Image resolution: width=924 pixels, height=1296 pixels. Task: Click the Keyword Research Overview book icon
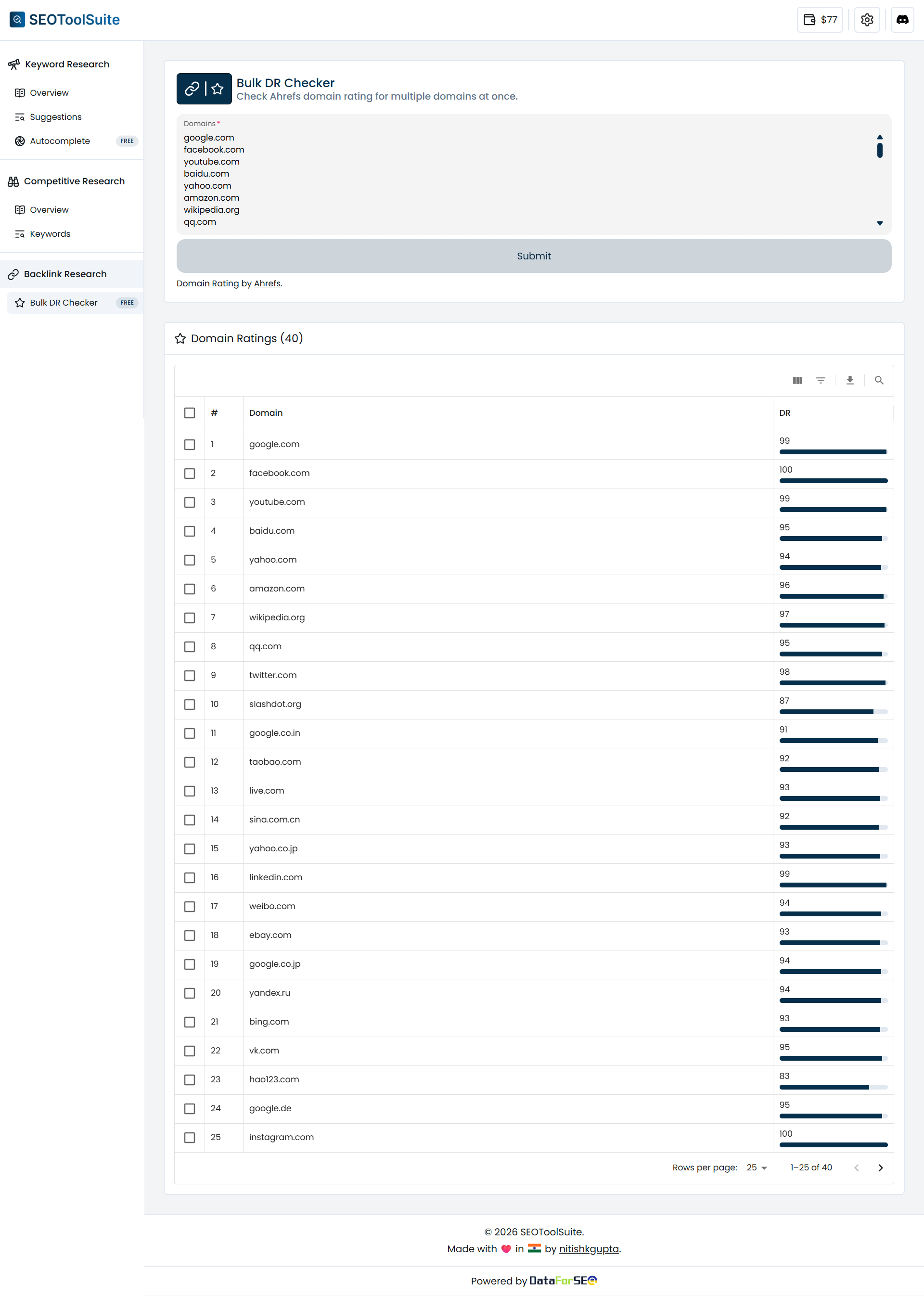pos(20,93)
